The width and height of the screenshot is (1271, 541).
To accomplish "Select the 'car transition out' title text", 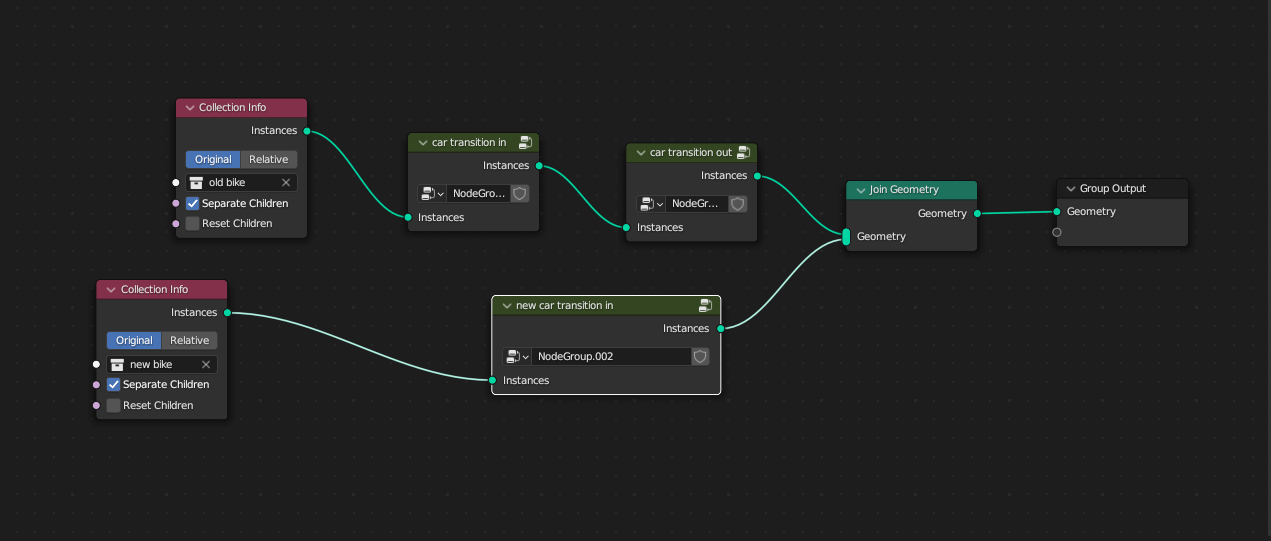I will tap(691, 153).
